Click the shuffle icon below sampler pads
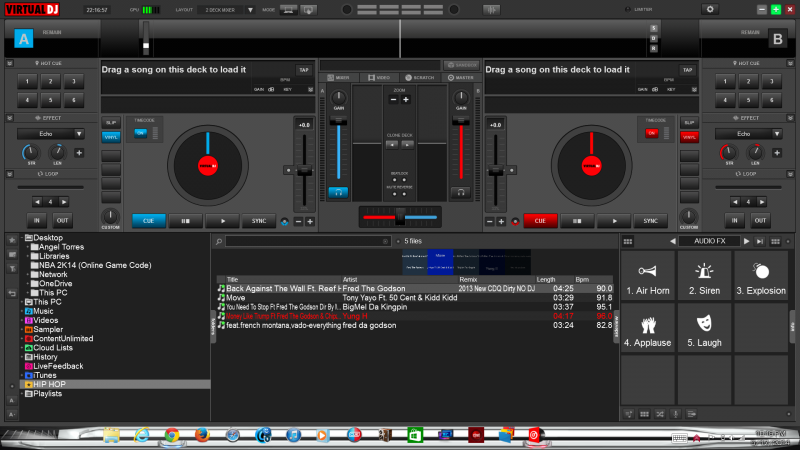800x450 pixels. click(x=660, y=414)
